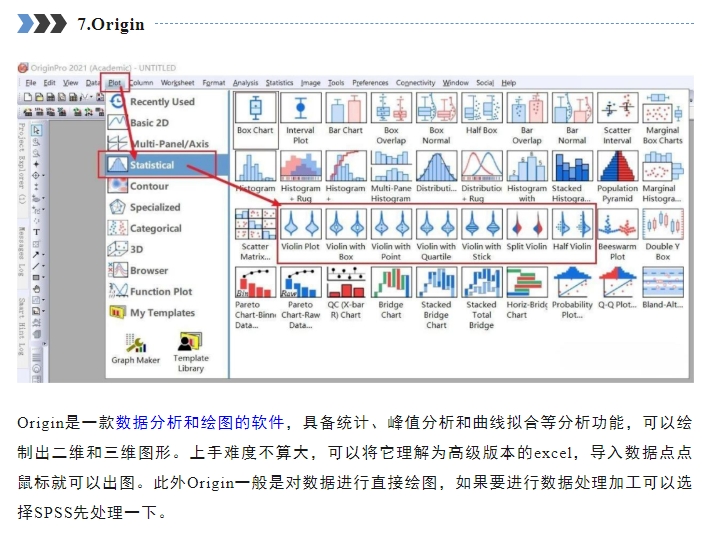Select the Statistical plot category

pos(167,165)
